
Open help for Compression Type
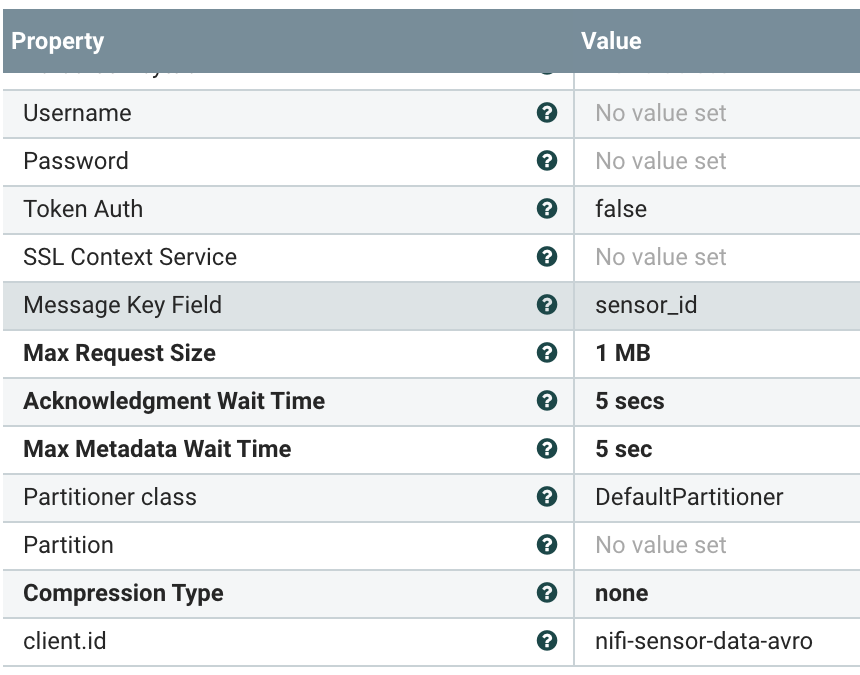546,593
